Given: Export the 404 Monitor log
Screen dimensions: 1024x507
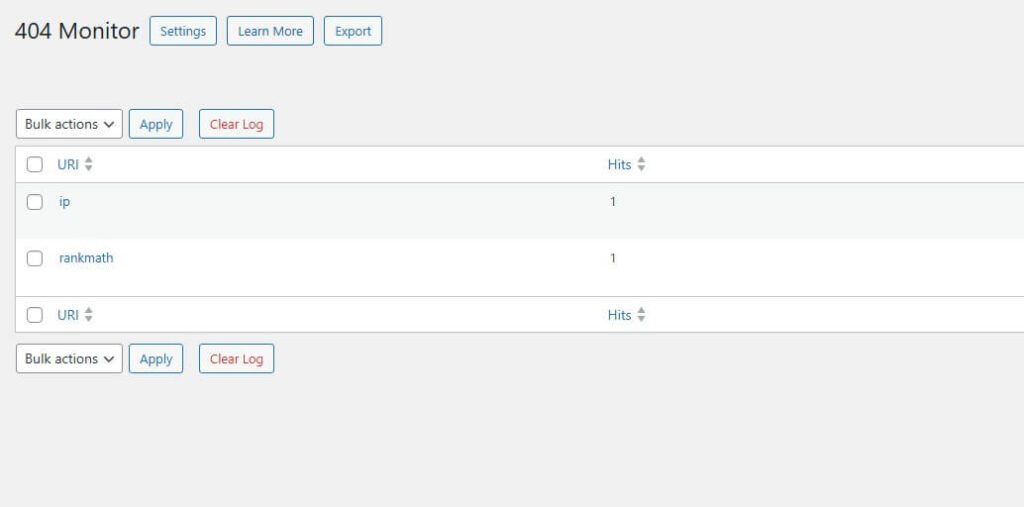Looking at the screenshot, I should tap(353, 31).
